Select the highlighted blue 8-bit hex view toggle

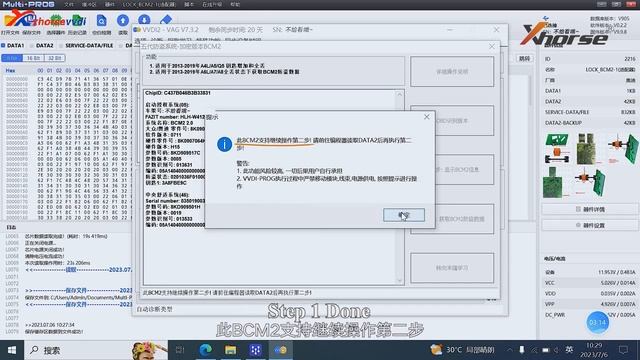pos(12,58)
